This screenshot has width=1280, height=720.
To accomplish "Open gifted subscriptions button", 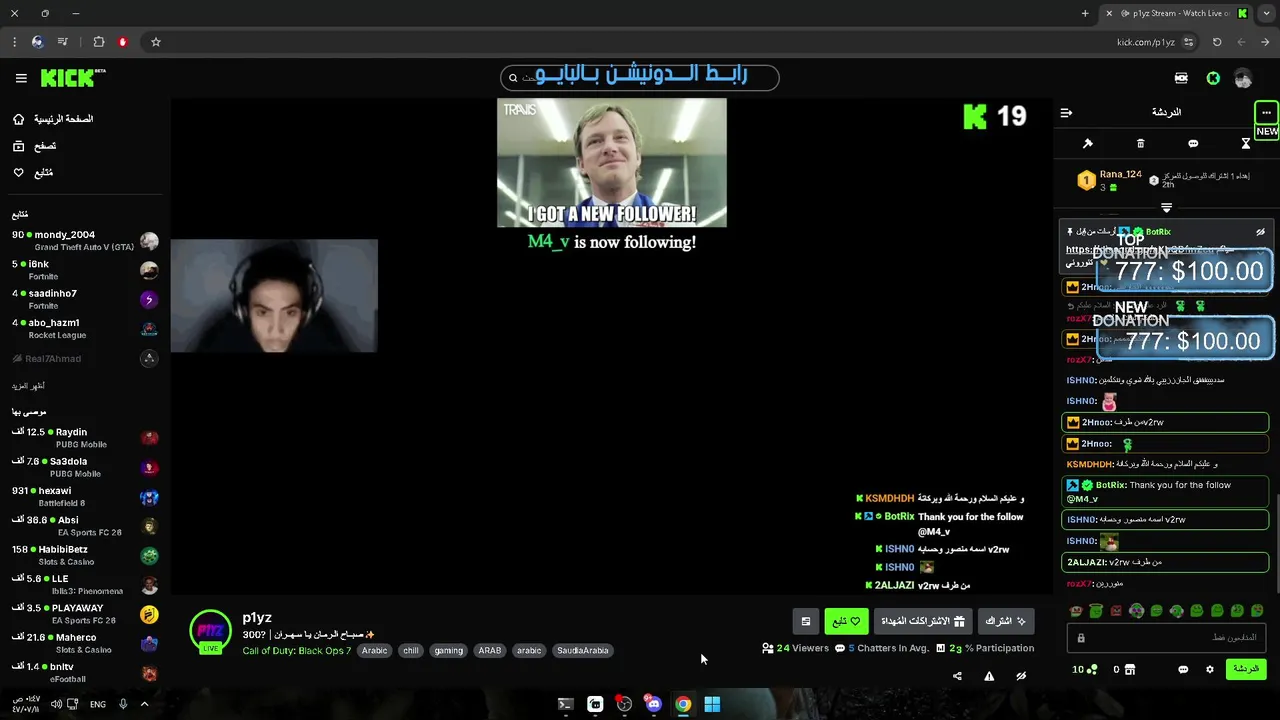I will click(x=922, y=621).
